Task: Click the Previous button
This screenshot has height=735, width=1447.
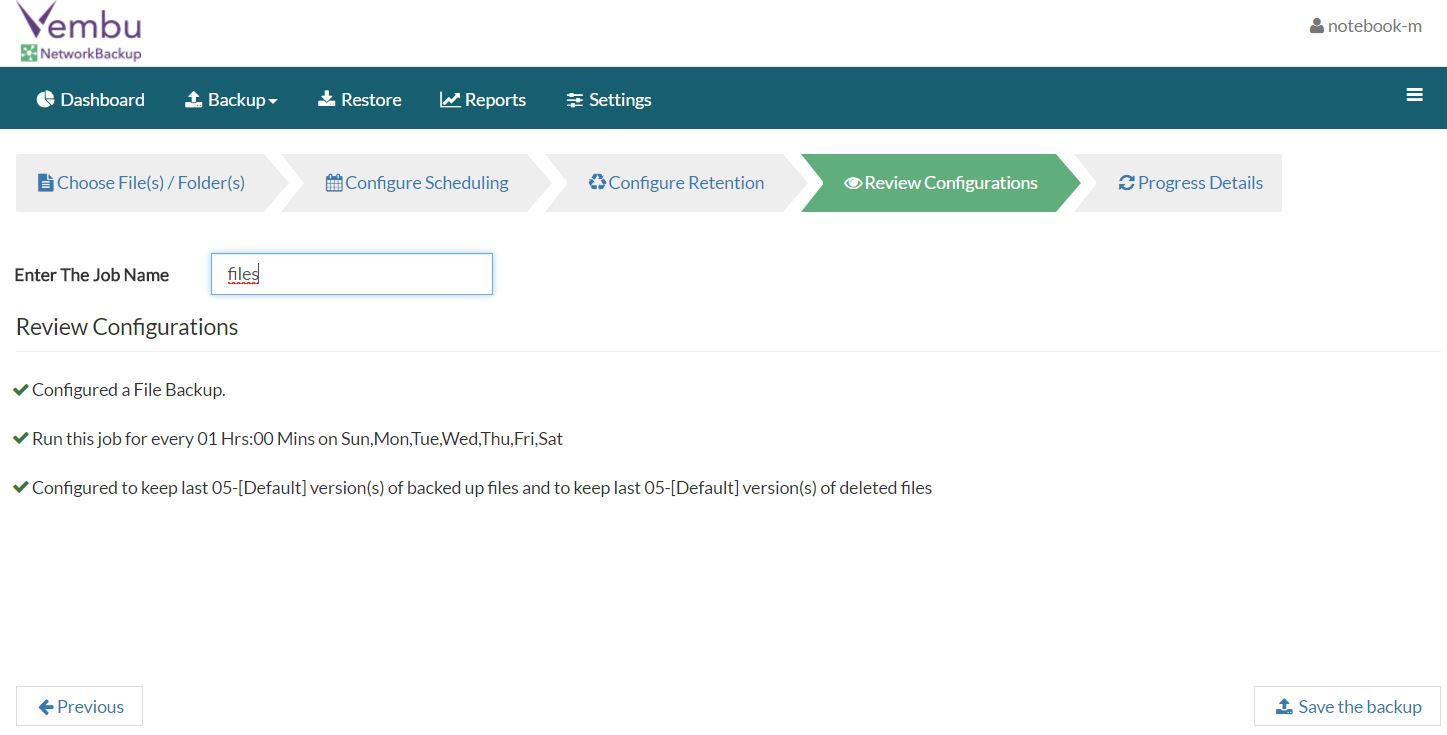Action: (79, 706)
